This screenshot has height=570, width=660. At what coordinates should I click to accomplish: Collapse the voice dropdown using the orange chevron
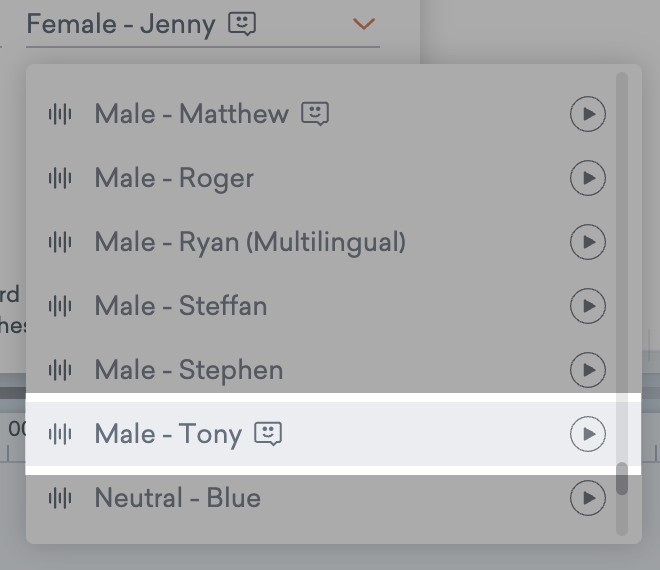pos(364,23)
